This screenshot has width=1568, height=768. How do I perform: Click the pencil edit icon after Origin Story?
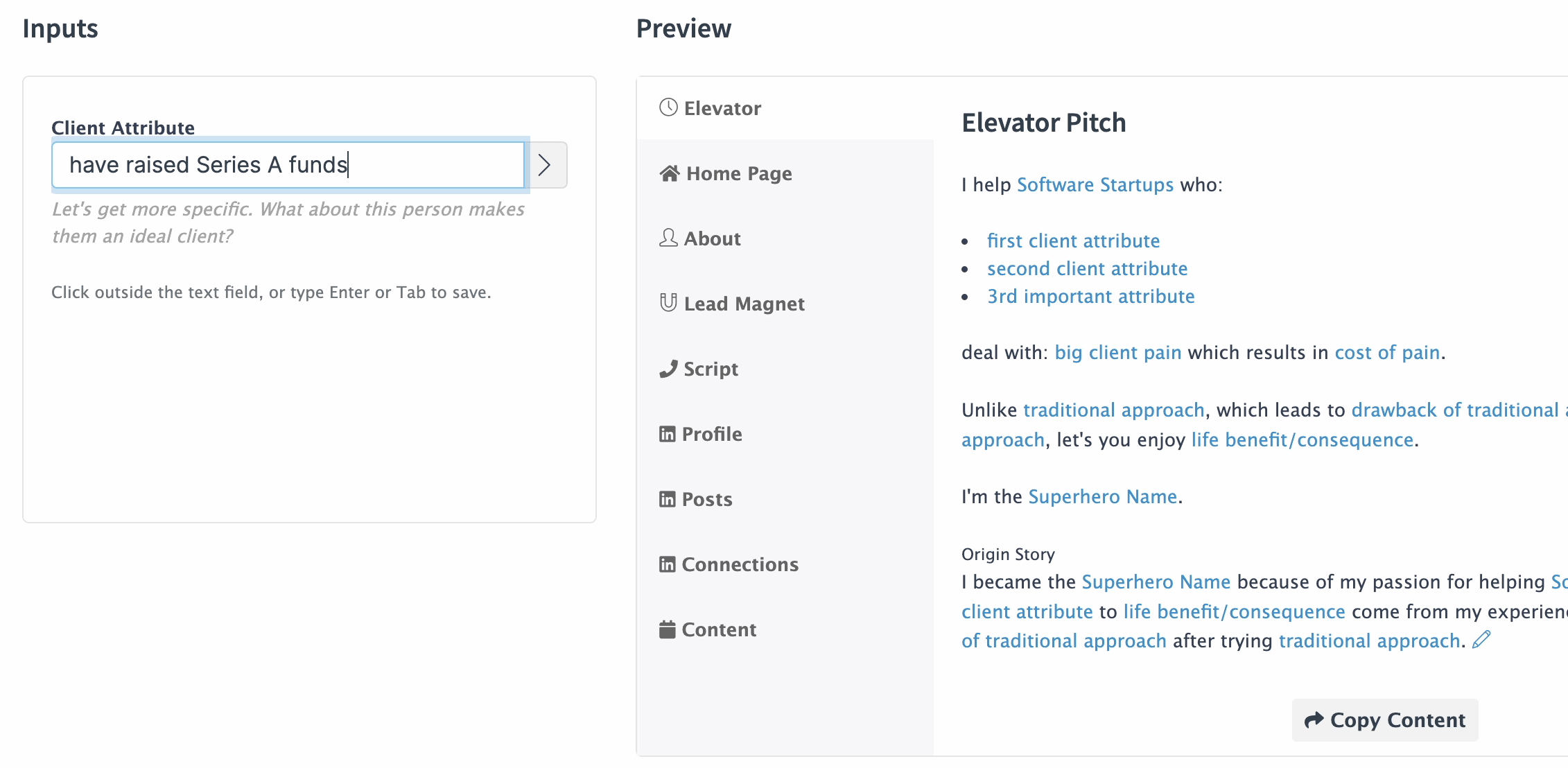pyautogui.click(x=1481, y=640)
